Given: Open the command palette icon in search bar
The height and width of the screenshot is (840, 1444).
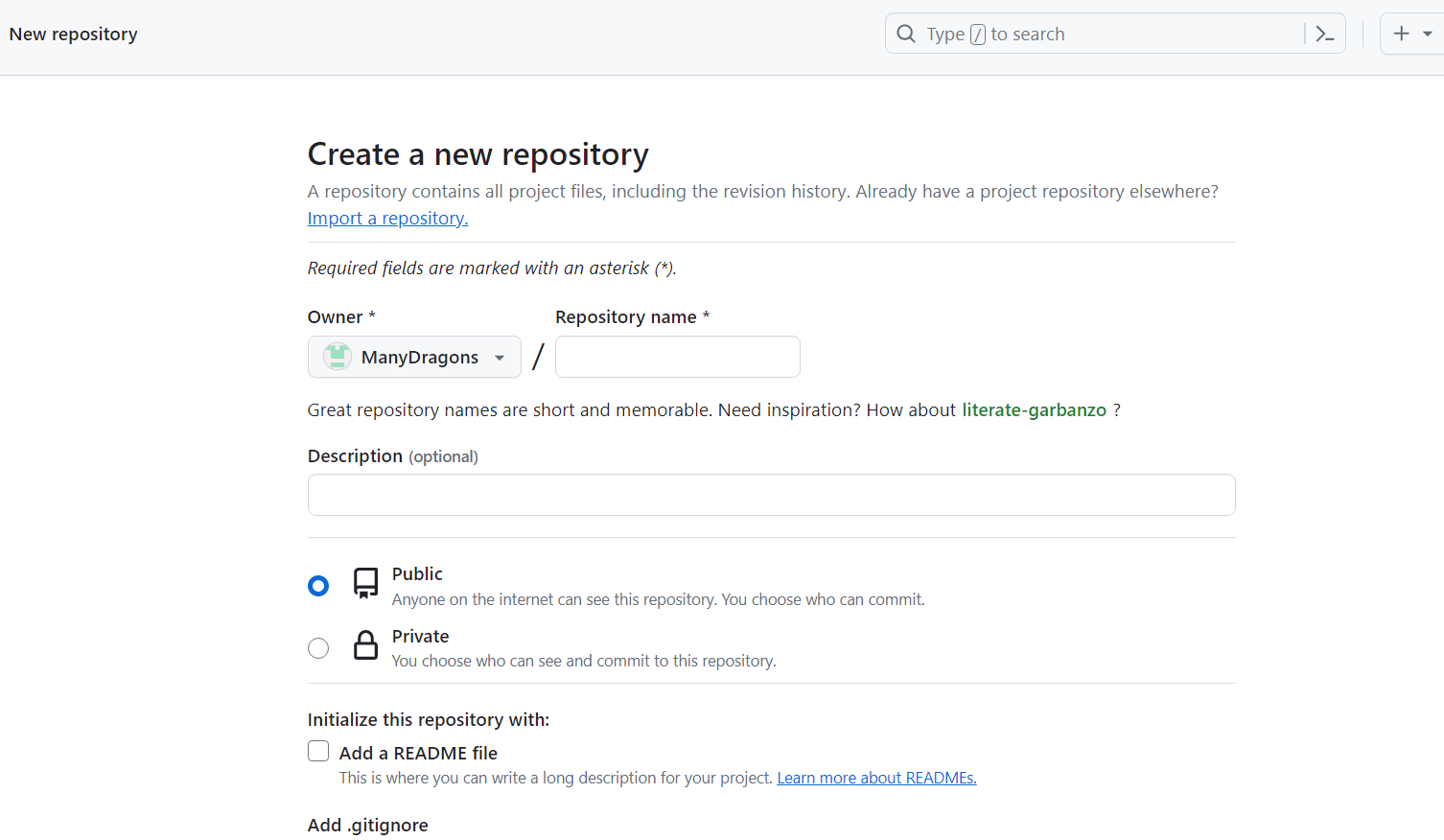Looking at the screenshot, I should pos(1325,35).
